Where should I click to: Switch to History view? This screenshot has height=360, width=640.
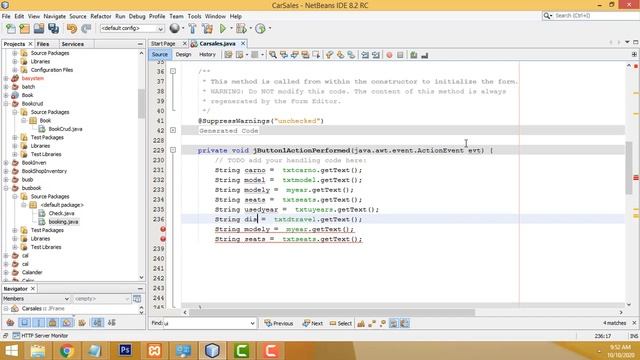tap(207, 54)
